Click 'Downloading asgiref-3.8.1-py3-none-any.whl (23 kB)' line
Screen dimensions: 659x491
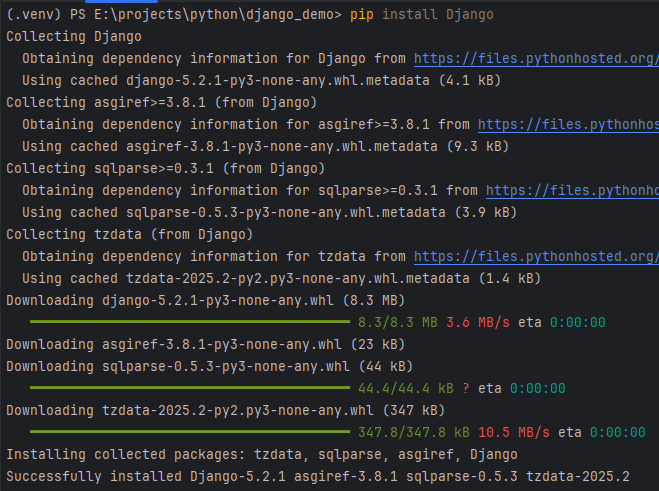(x=206, y=344)
